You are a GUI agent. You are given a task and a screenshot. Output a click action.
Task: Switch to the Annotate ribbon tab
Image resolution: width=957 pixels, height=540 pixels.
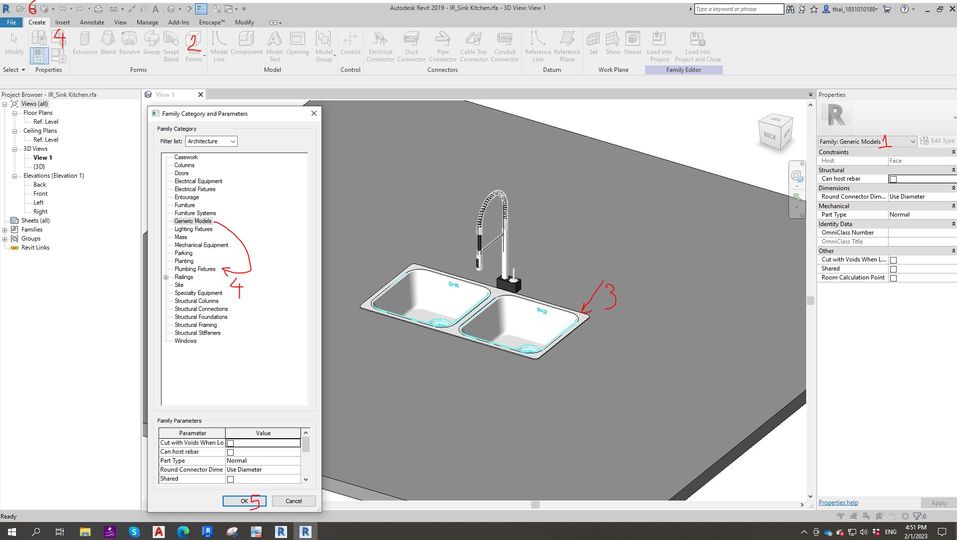click(91, 21)
